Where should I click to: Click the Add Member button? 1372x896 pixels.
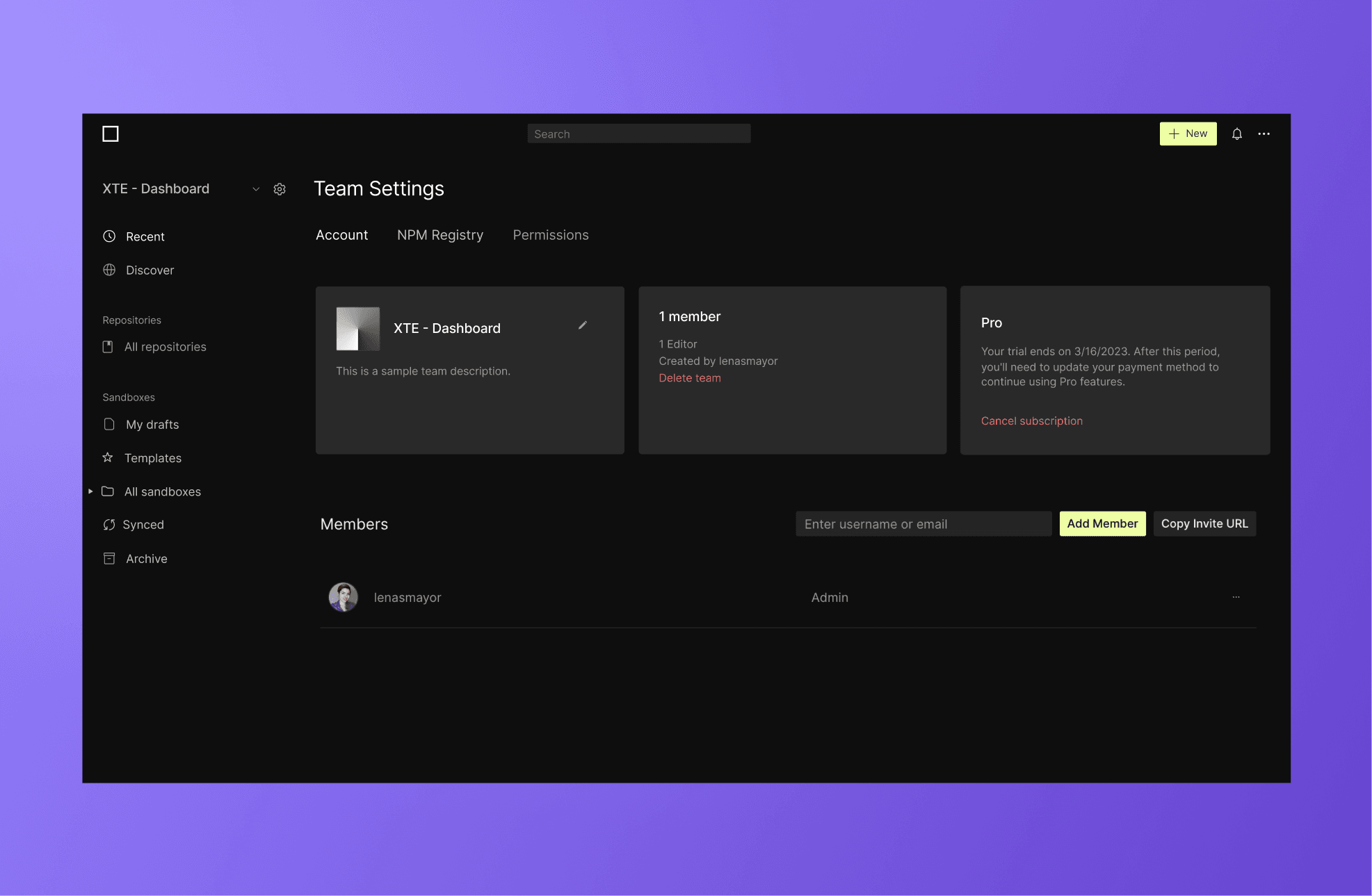coord(1102,523)
